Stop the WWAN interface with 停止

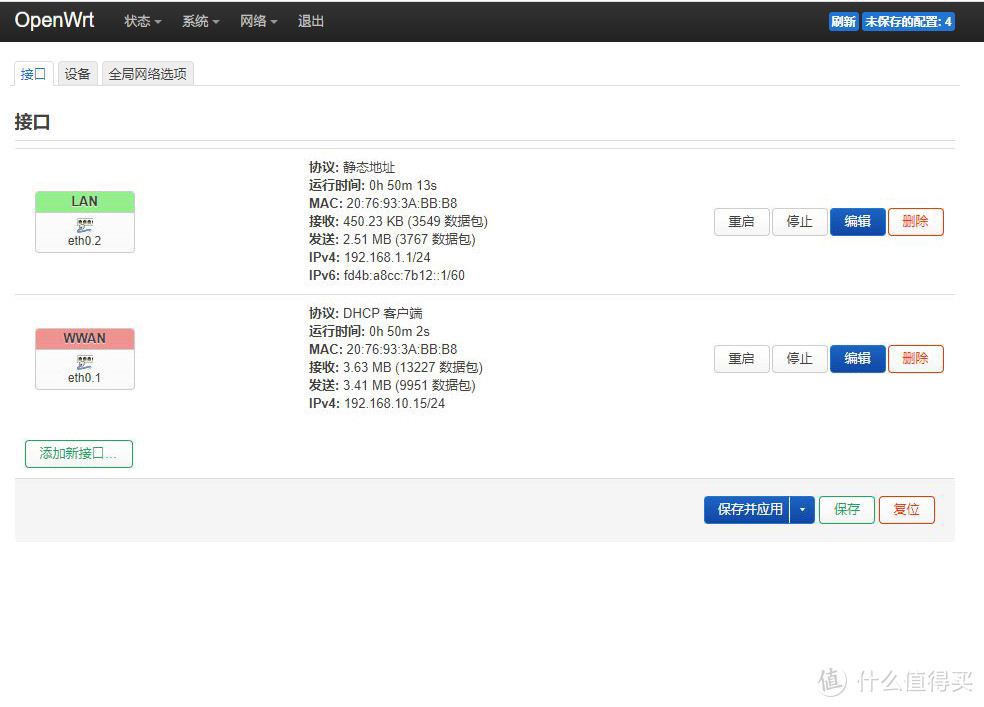coord(799,358)
